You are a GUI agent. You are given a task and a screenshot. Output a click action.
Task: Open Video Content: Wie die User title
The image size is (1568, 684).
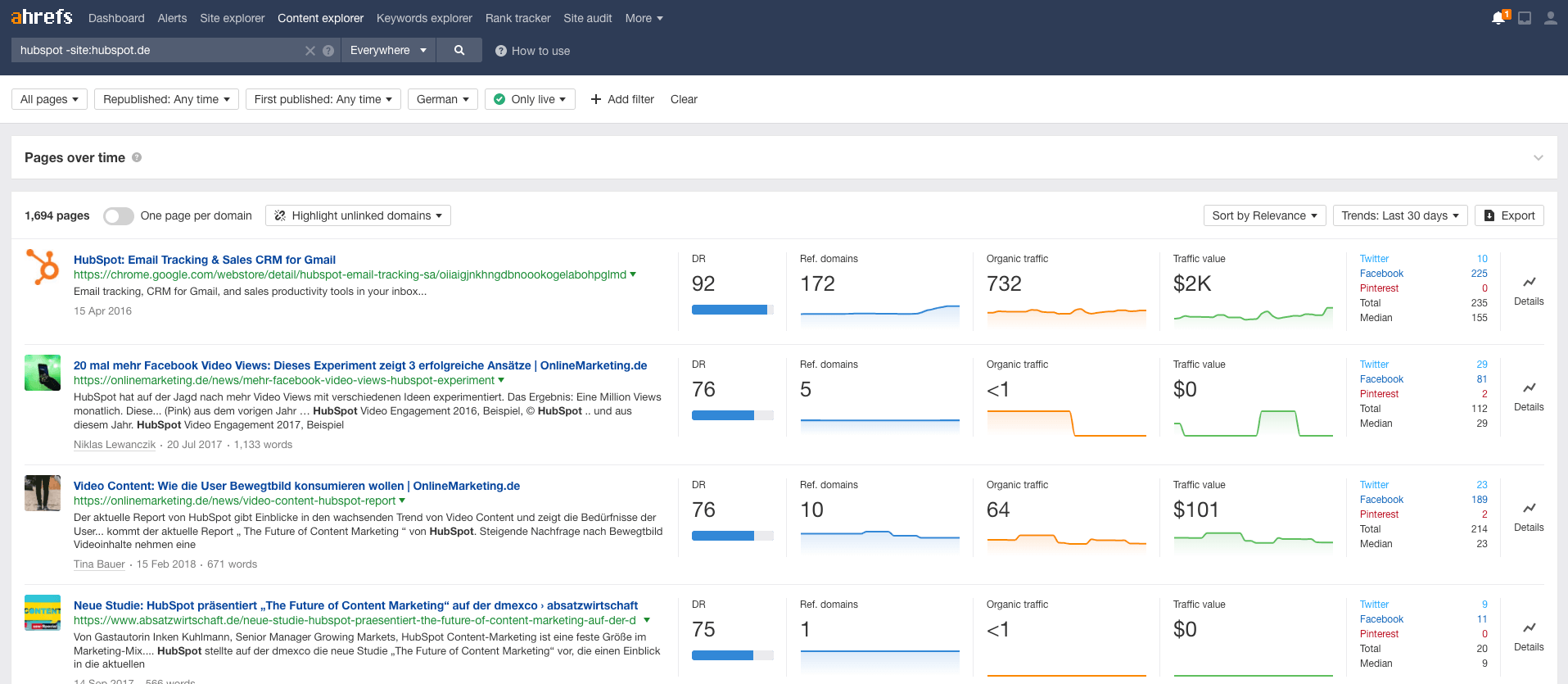296,486
